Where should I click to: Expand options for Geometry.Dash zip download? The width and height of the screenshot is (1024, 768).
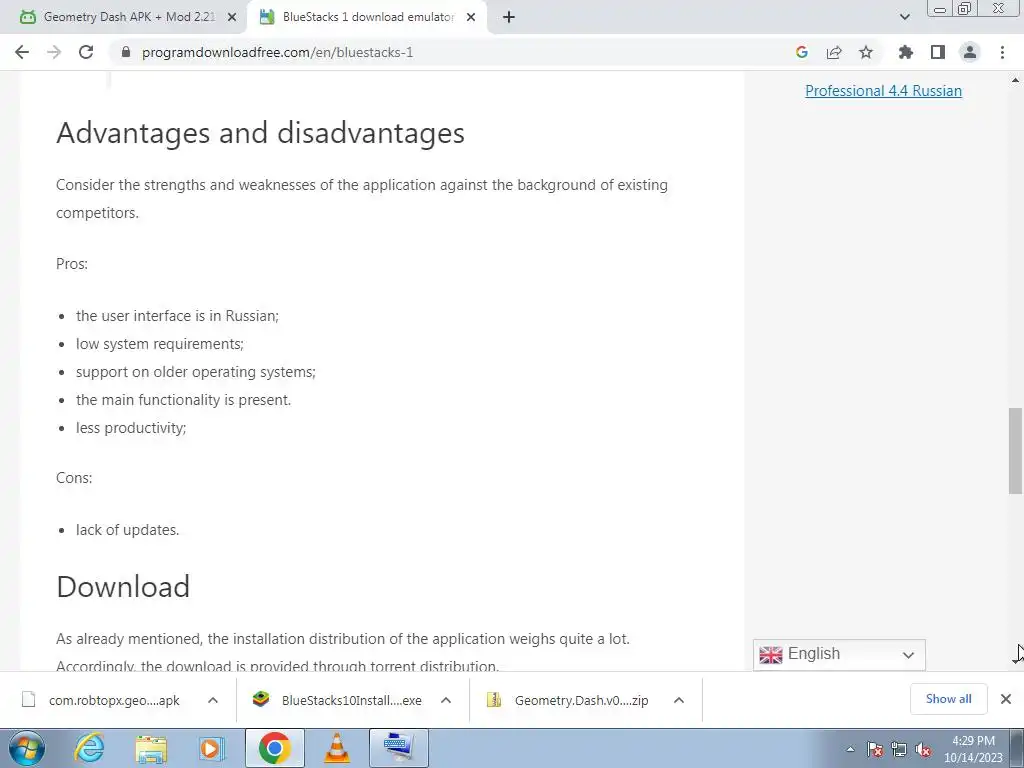(679, 700)
